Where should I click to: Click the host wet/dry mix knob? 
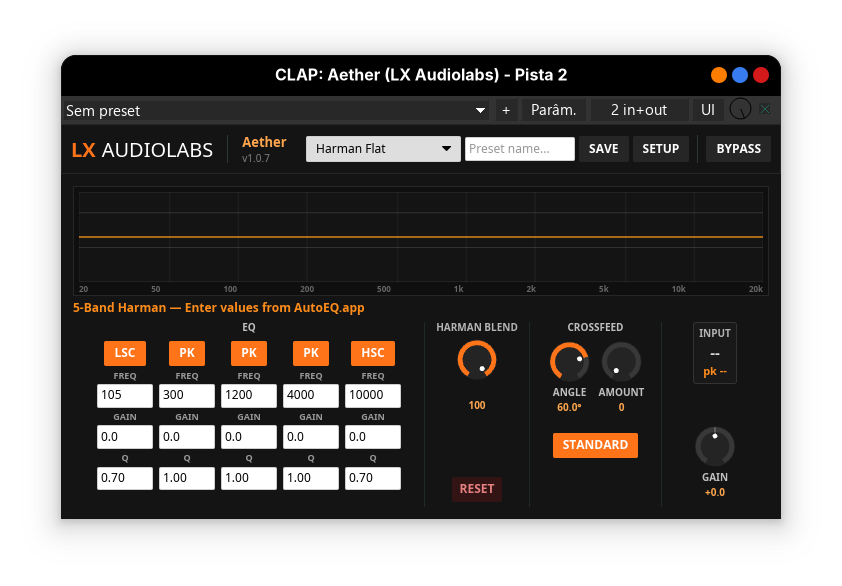click(x=741, y=109)
